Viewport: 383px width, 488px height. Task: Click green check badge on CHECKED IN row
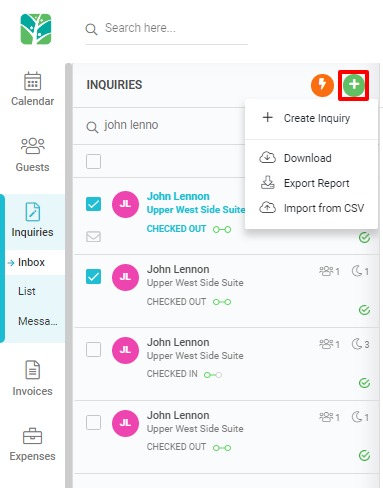[x=364, y=383]
